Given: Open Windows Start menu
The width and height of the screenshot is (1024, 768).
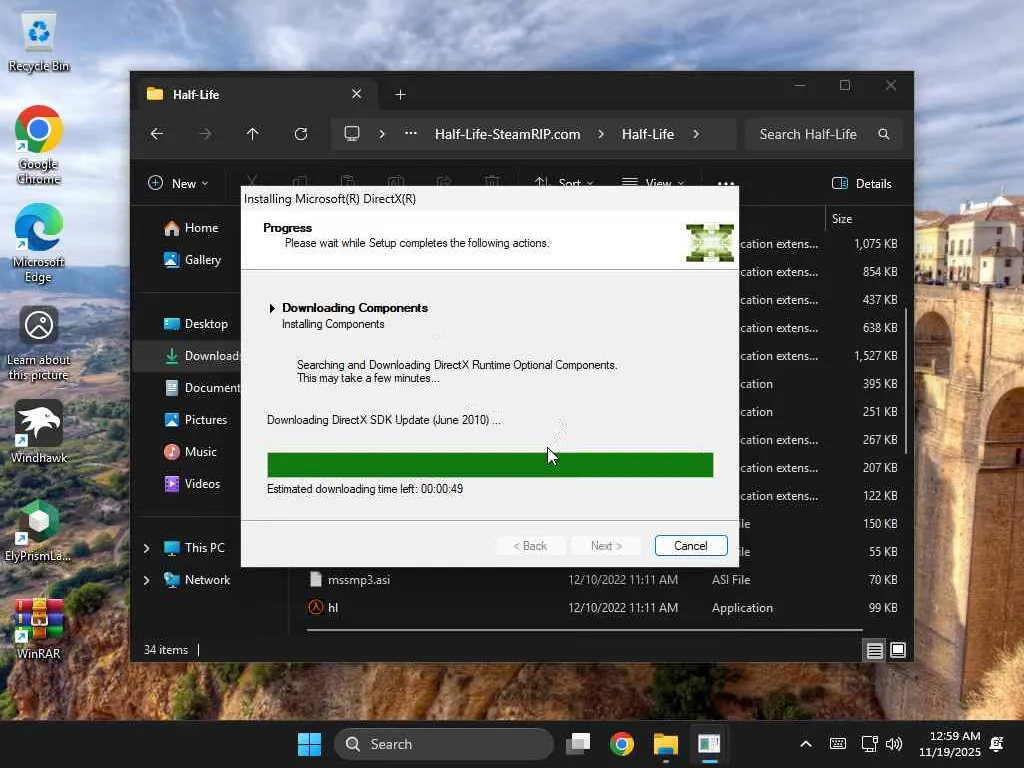Looking at the screenshot, I should pyautogui.click(x=309, y=744).
